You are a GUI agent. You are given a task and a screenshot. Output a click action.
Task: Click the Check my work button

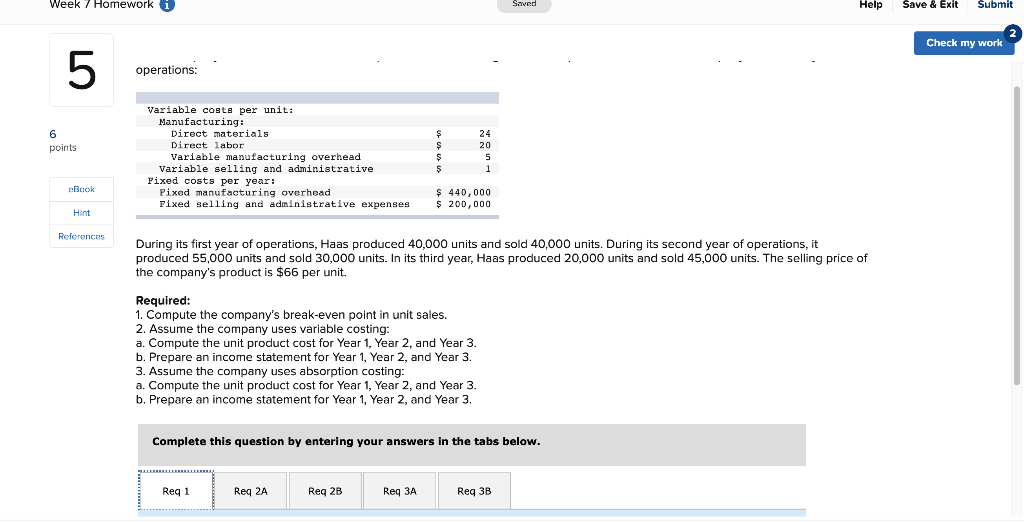(x=964, y=43)
